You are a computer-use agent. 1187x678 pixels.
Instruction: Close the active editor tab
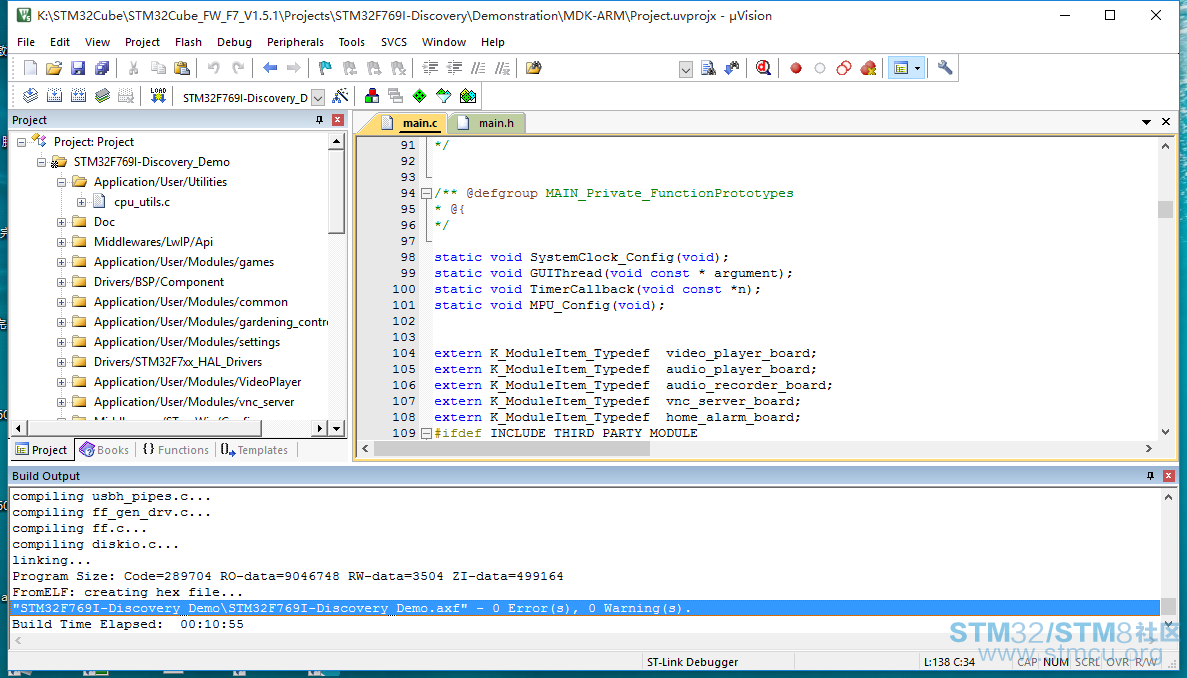[x=1166, y=122]
